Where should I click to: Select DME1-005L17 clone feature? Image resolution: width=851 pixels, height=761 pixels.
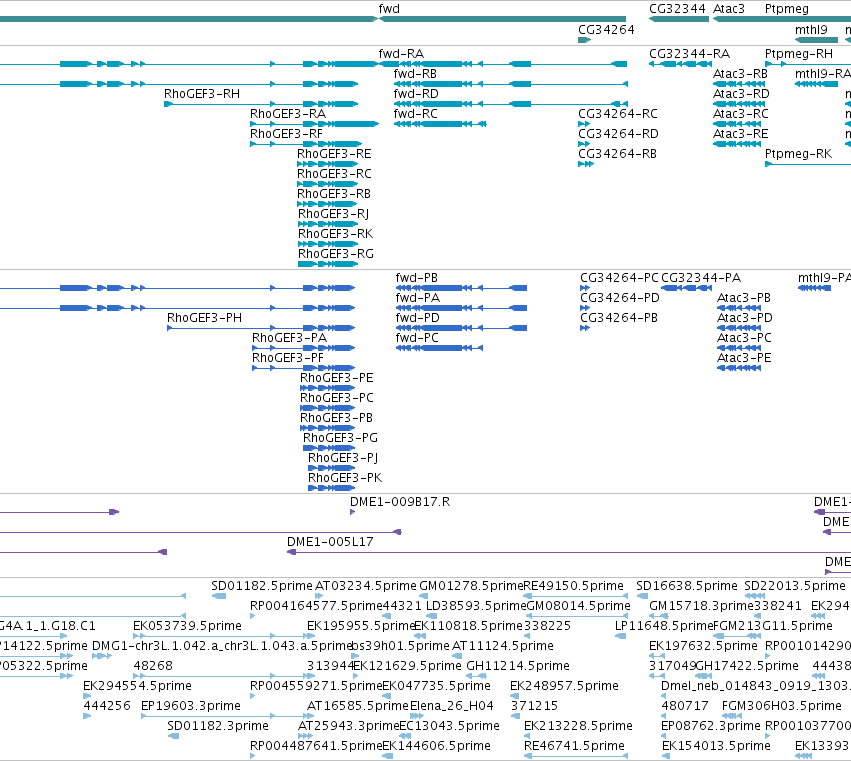pos(330,542)
